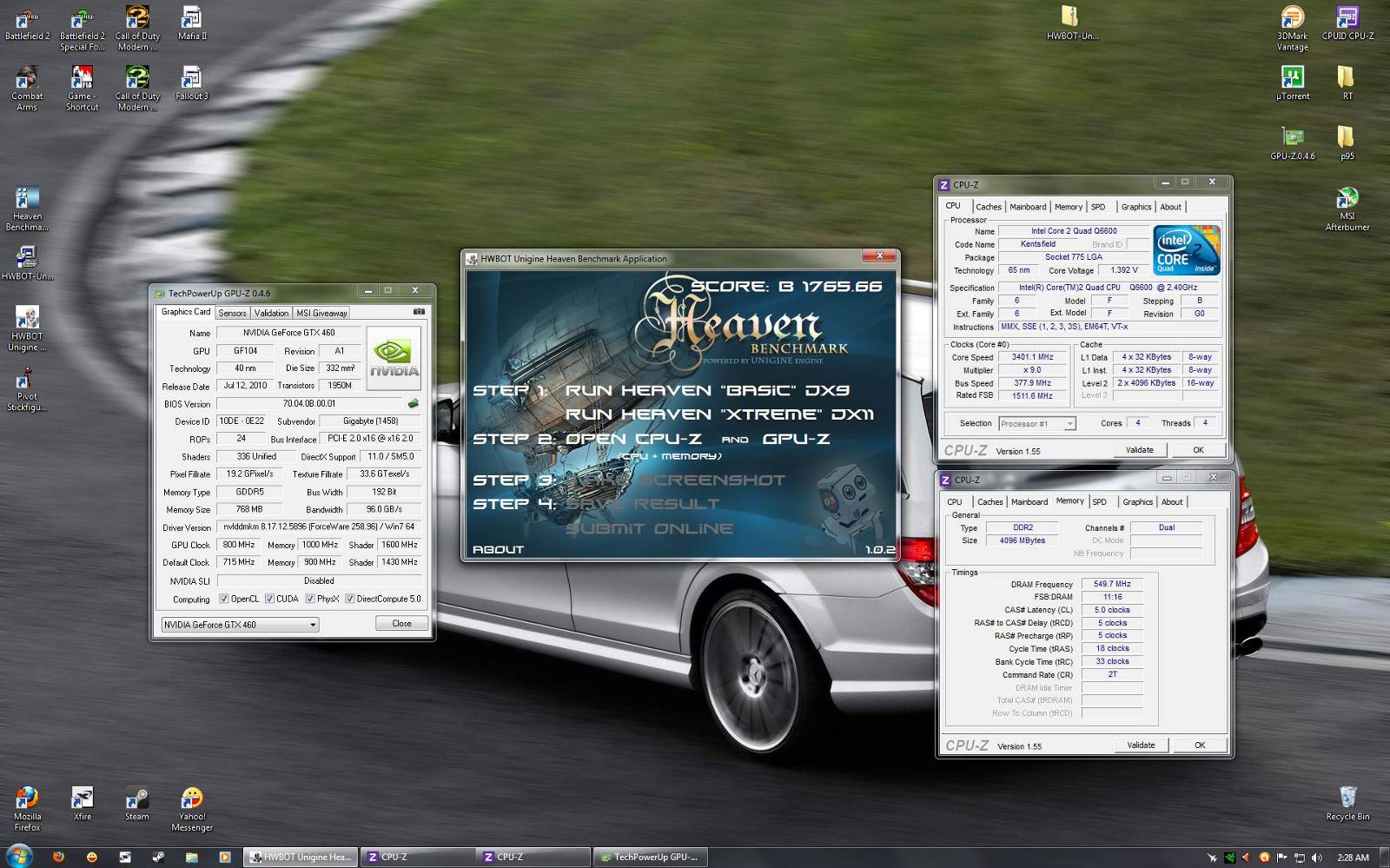The image size is (1390, 868).
Task: Click the NVIDIA logo in GPU-Z
Action: pyautogui.click(x=394, y=358)
